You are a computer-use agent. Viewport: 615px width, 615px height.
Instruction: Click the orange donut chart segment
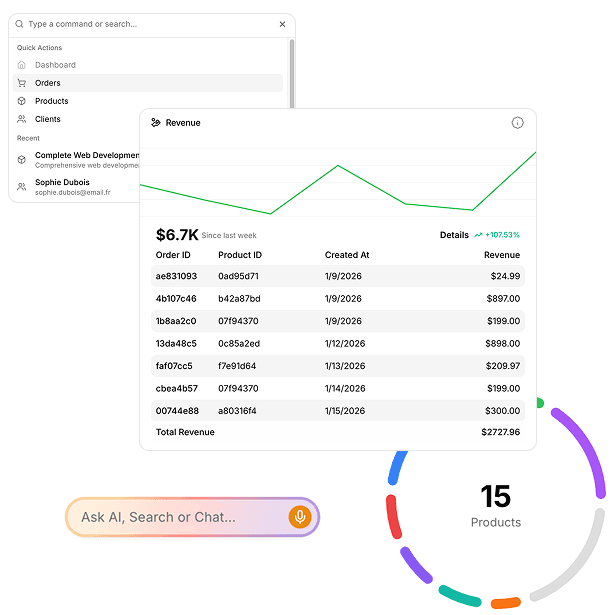click(x=506, y=603)
